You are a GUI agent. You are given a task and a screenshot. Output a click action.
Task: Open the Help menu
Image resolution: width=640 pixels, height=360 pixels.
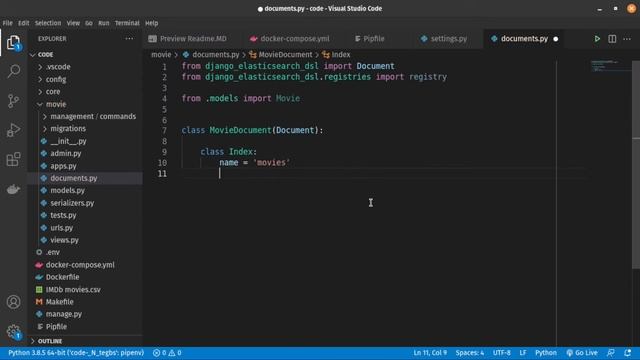tap(151, 23)
